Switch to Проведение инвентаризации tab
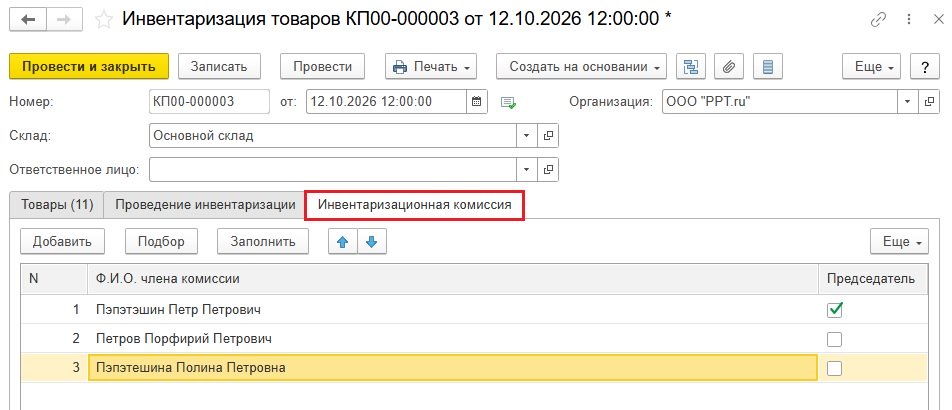Image resolution: width=952 pixels, height=410 pixels. click(x=205, y=205)
